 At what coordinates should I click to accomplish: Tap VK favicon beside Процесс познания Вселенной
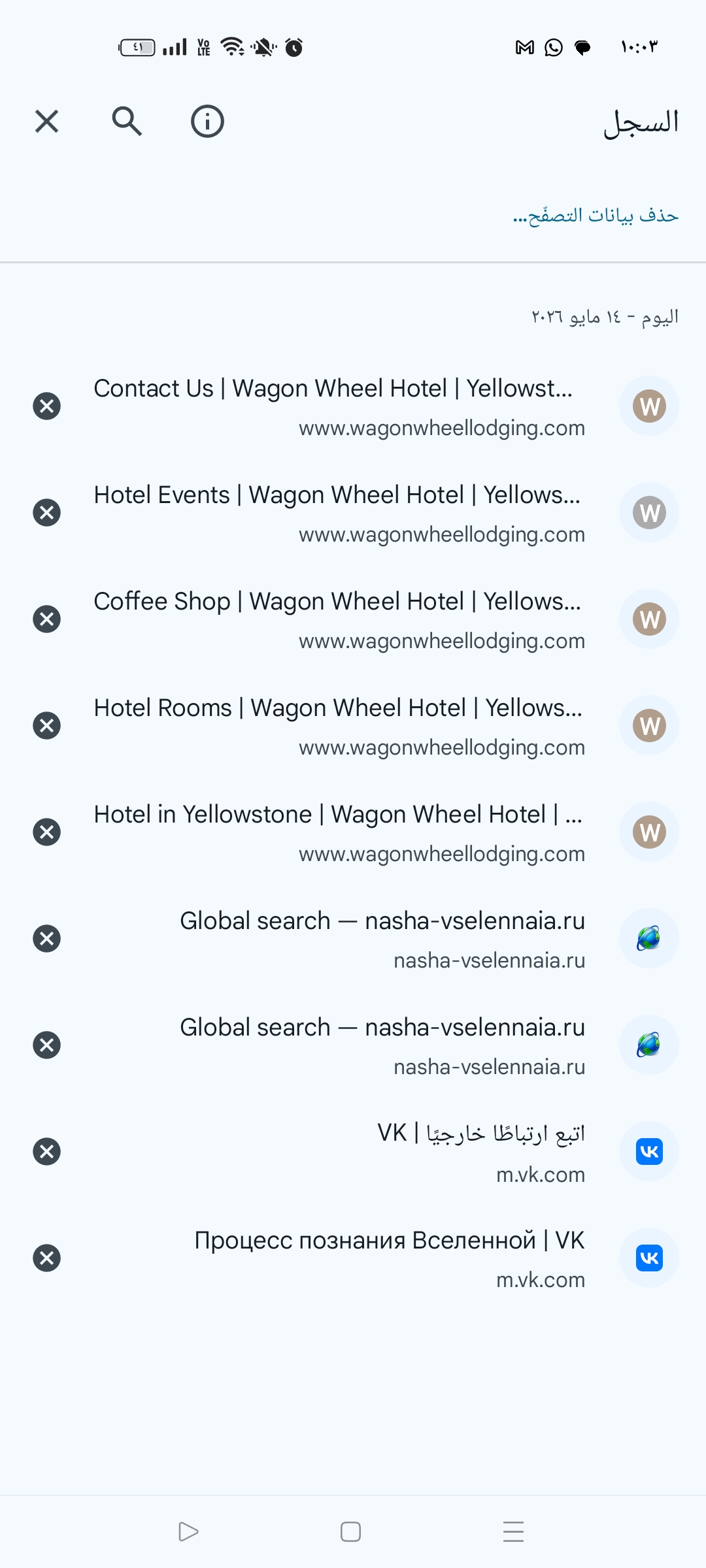pos(649,1258)
